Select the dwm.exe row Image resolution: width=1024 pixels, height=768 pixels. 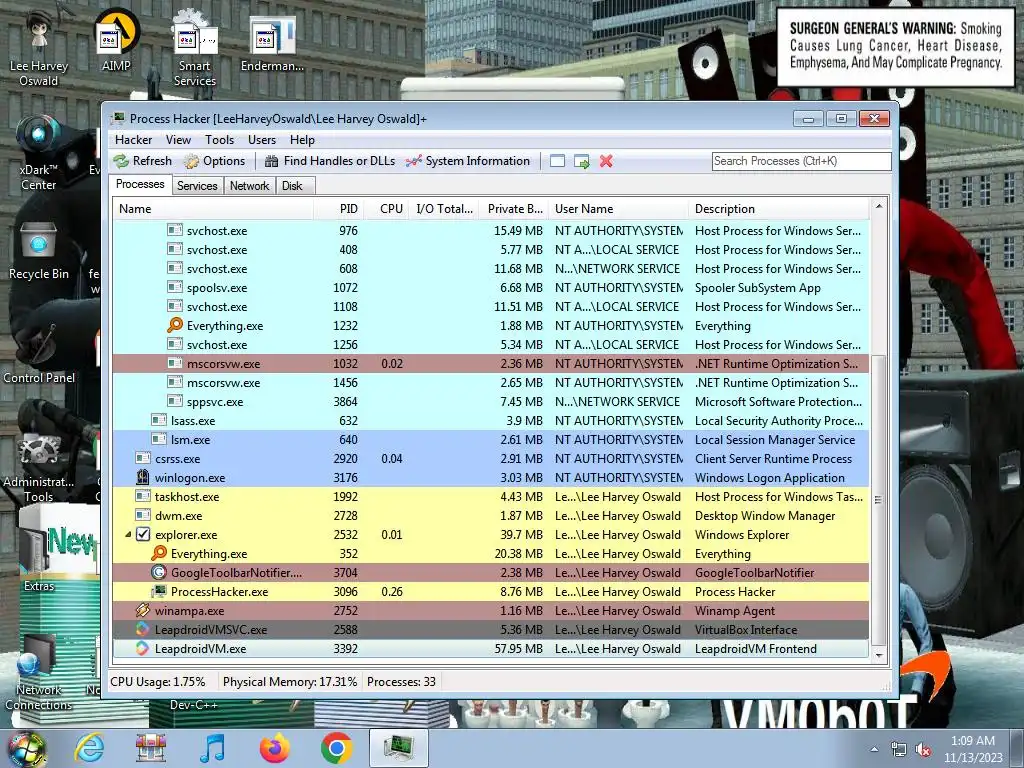(x=491, y=515)
